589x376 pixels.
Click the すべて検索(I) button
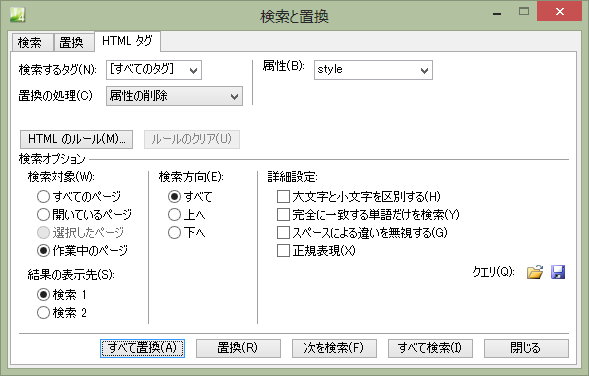tap(430, 348)
